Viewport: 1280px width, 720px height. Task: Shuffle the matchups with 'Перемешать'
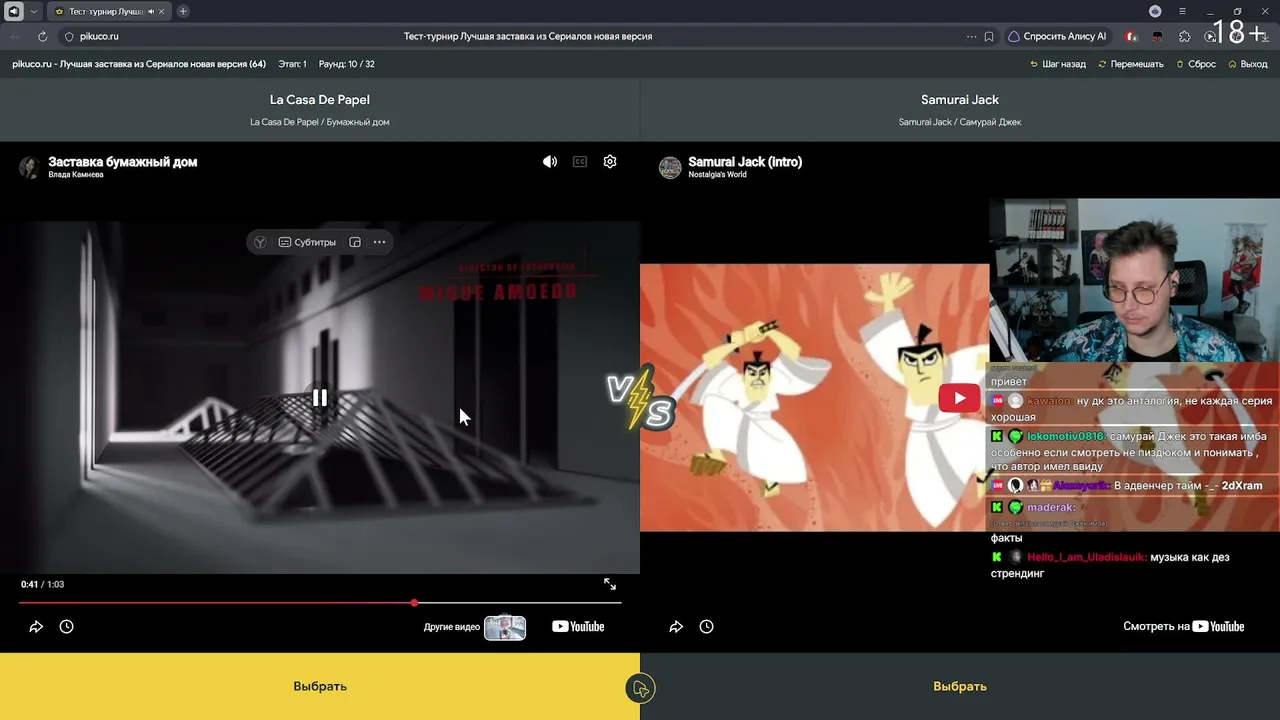click(1131, 64)
